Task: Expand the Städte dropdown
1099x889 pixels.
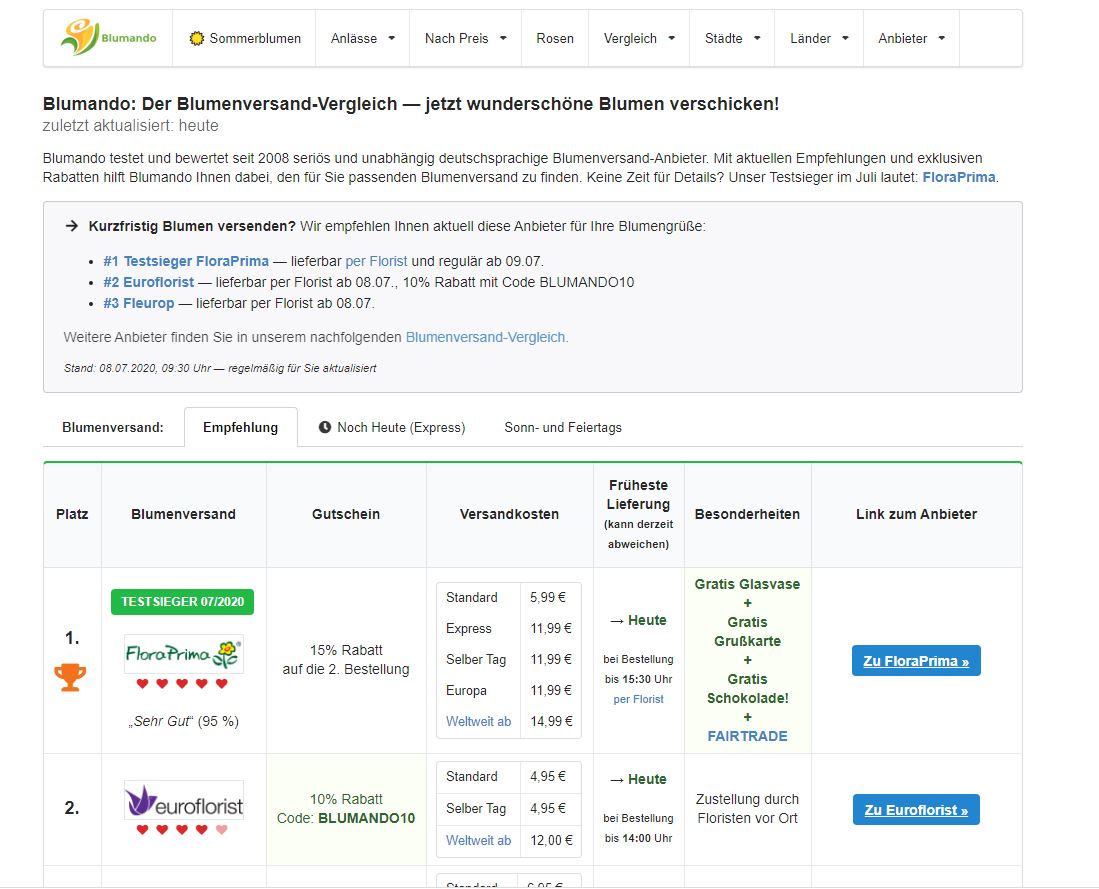Action: tap(732, 39)
